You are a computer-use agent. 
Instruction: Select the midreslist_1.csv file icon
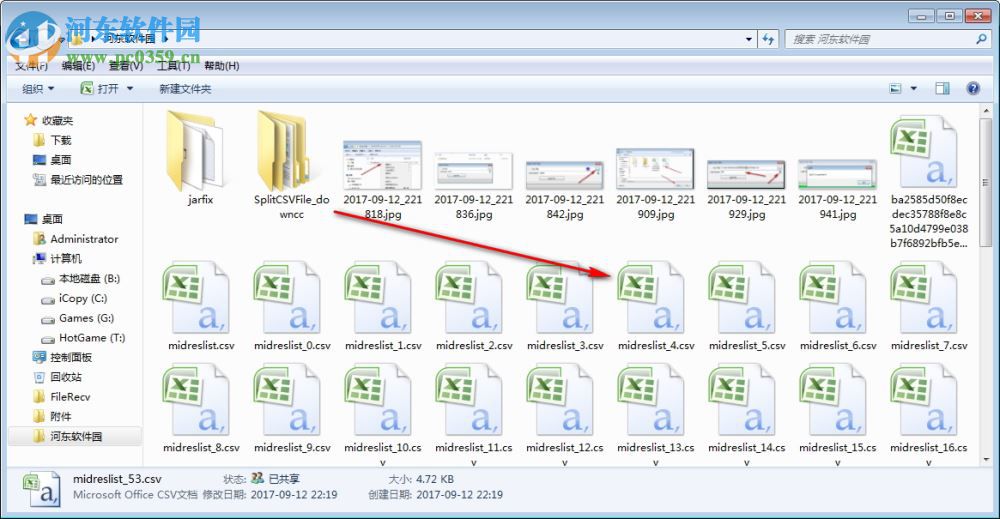[x=378, y=298]
